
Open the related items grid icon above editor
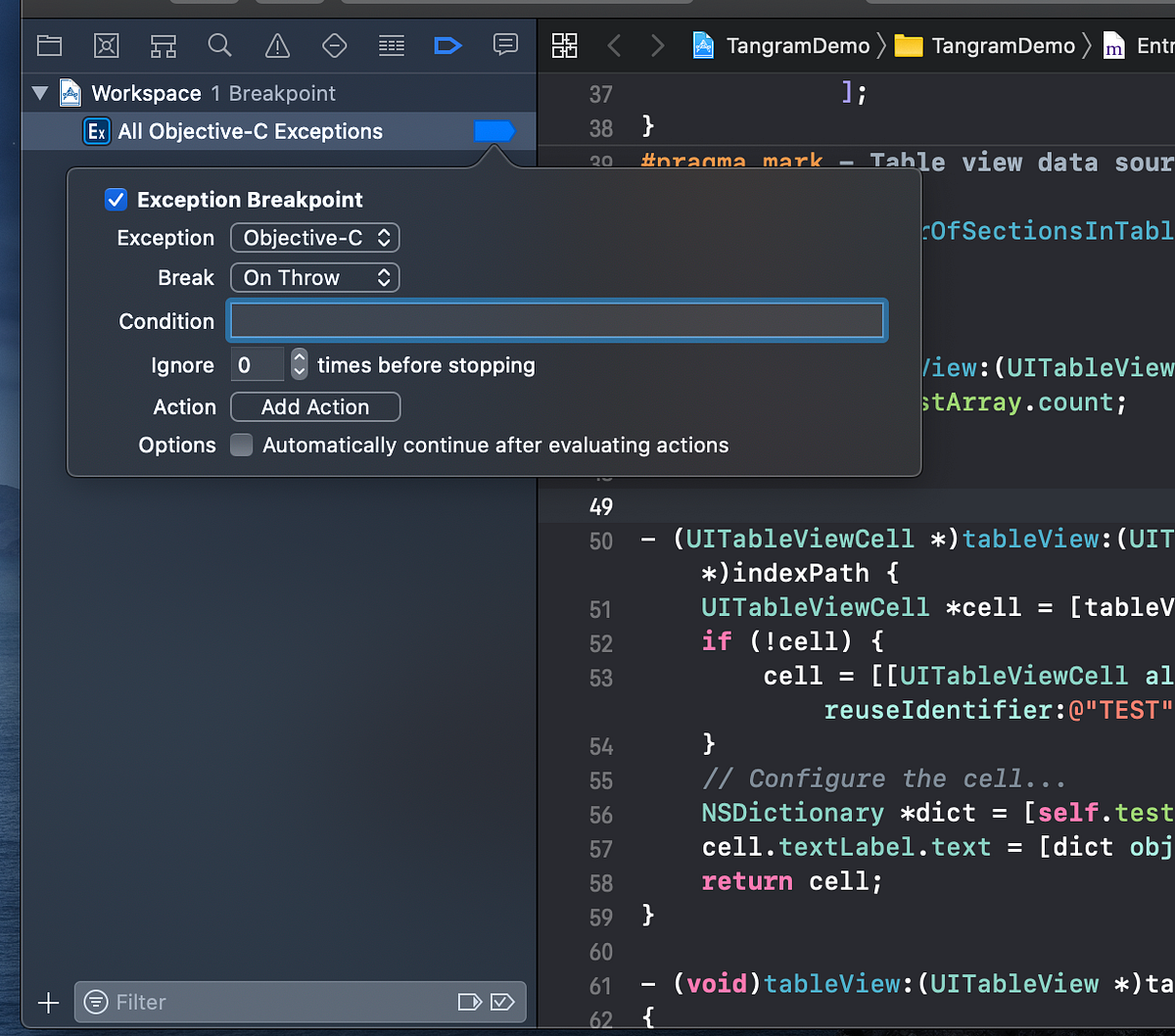point(564,45)
